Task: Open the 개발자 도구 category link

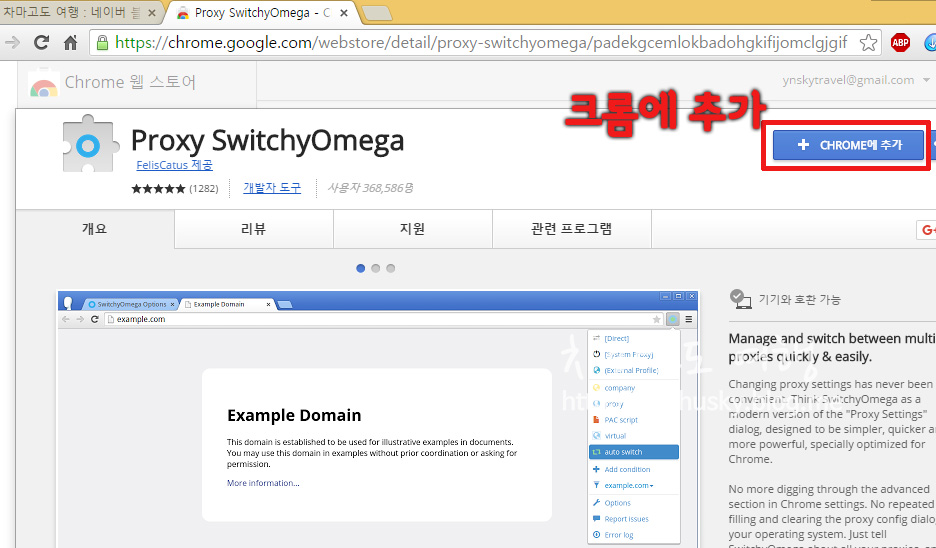Action: (272, 188)
